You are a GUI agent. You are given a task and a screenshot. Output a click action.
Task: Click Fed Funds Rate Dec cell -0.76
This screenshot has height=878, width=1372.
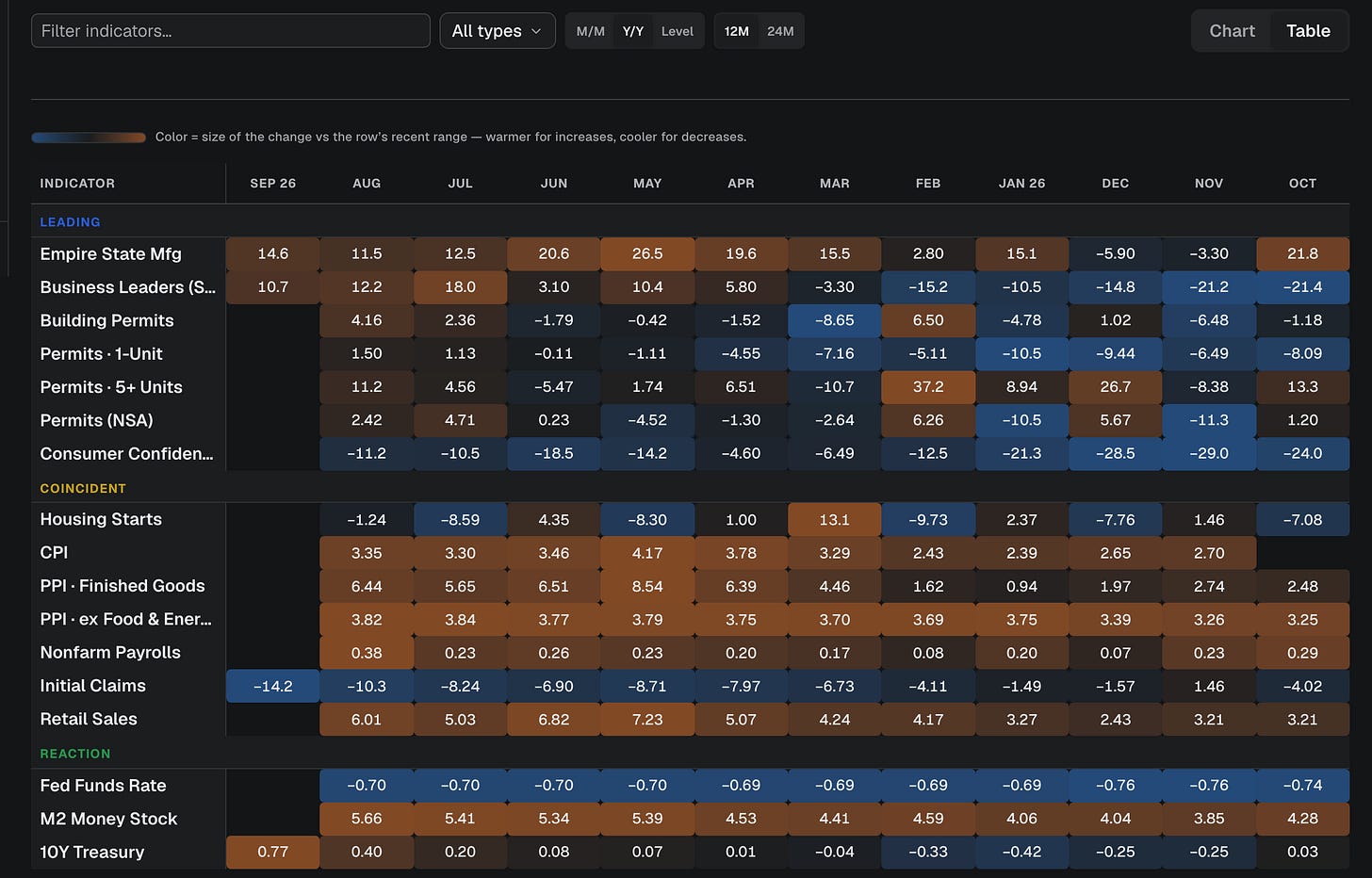1116,786
